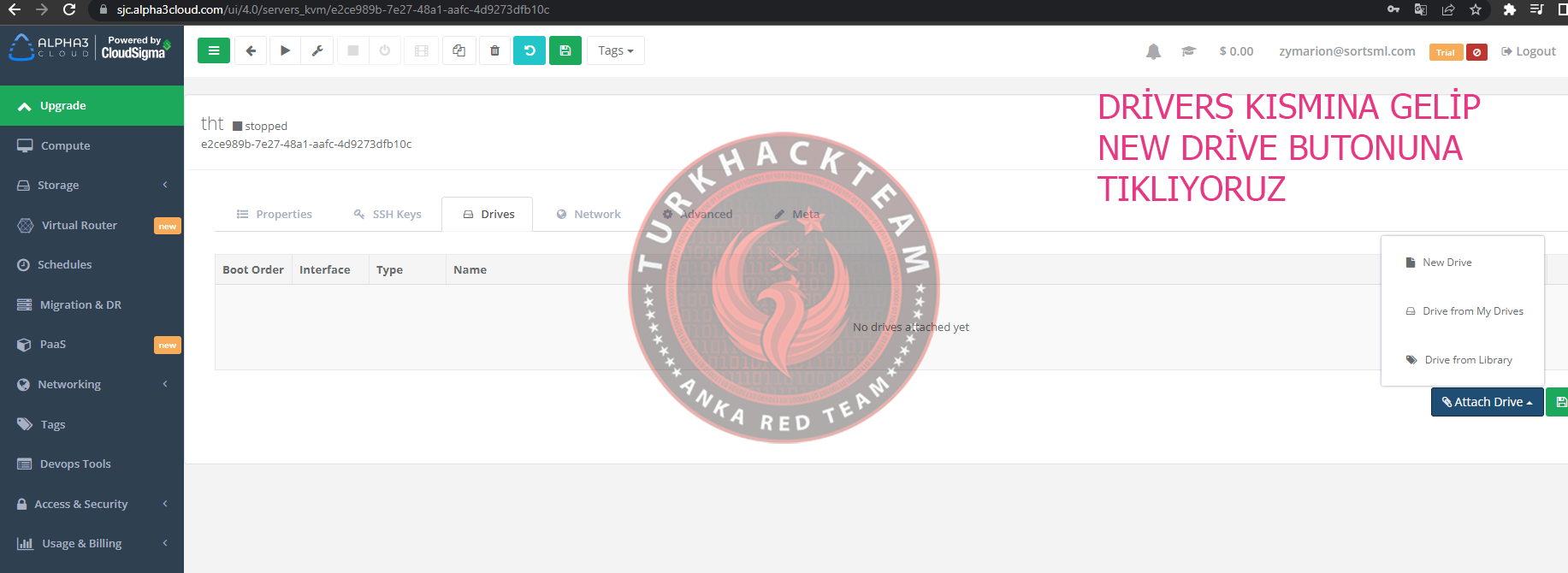Click the browser forward arrow

point(42,9)
